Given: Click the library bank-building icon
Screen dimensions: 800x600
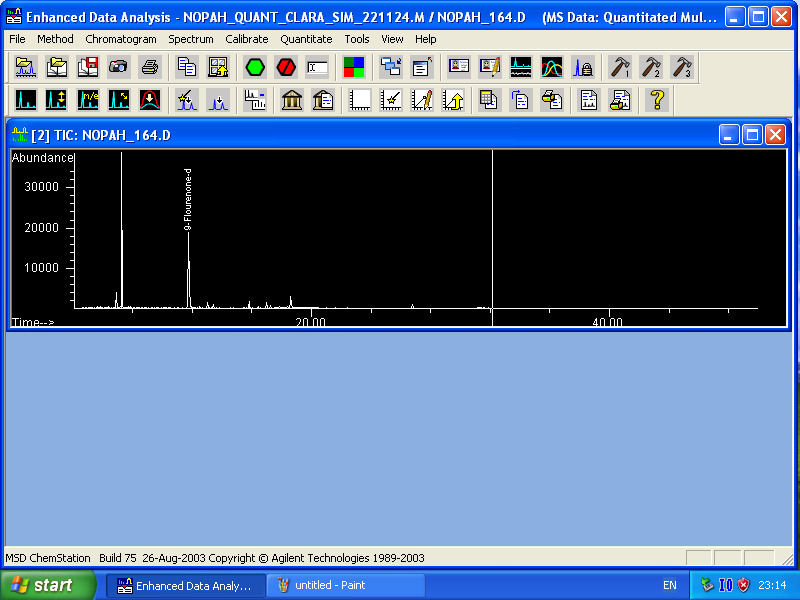Looking at the screenshot, I should (x=292, y=100).
